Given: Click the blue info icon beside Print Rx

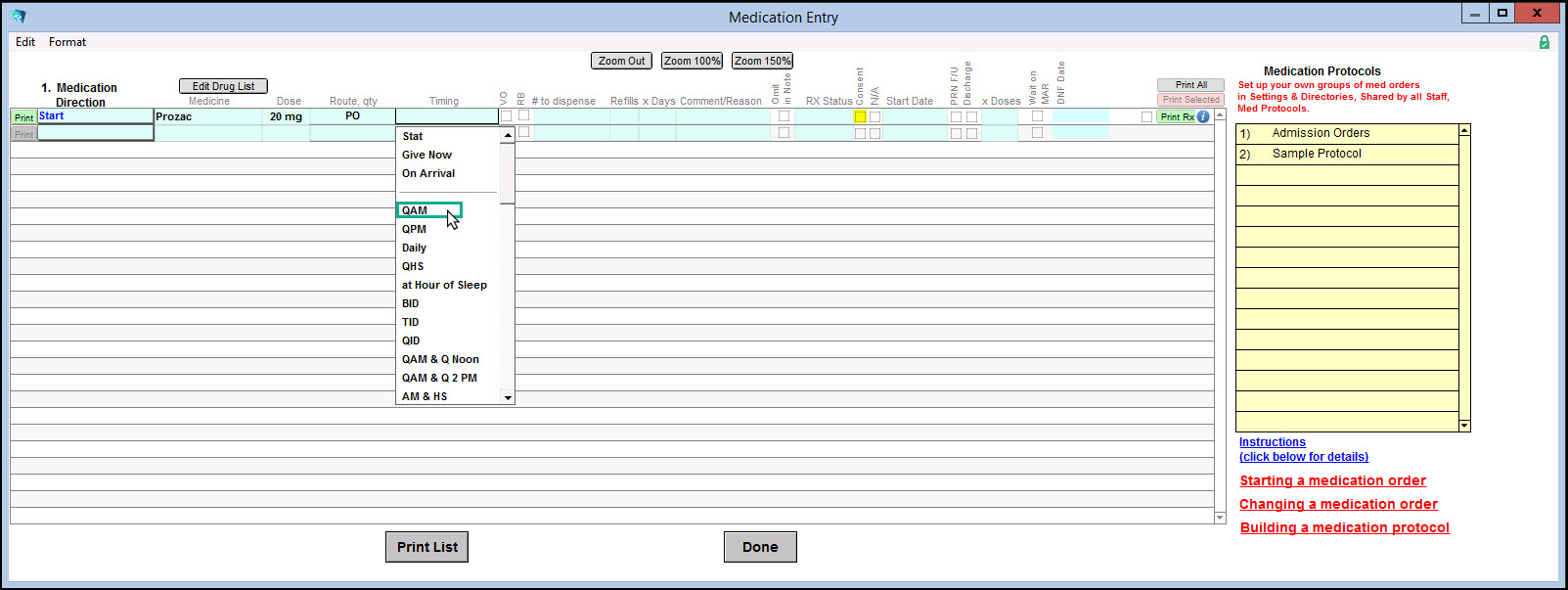Looking at the screenshot, I should point(1203,116).
